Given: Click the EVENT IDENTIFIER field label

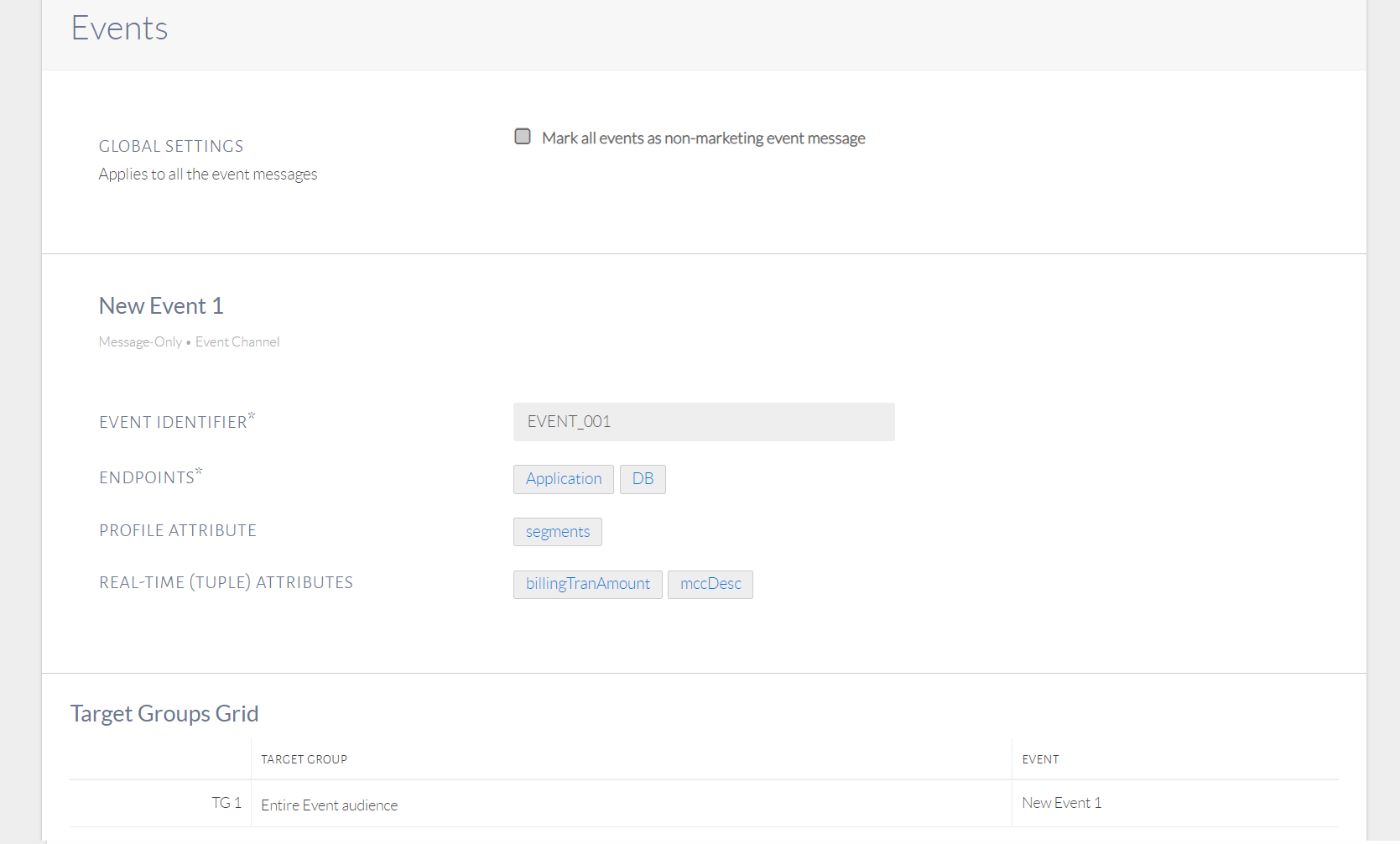Looking at the screenshot, I should pyautogui.click(x=174, y=422).
